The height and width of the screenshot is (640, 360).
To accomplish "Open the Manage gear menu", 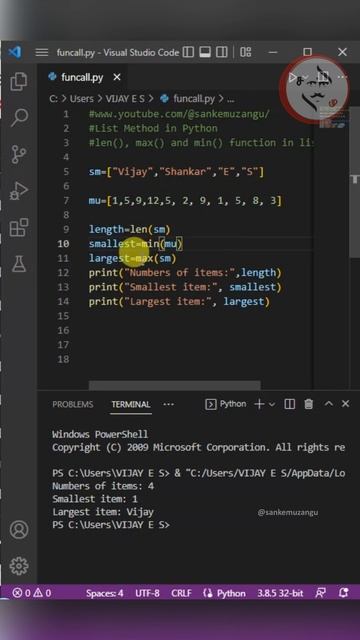I will click(x=19, y=566).
